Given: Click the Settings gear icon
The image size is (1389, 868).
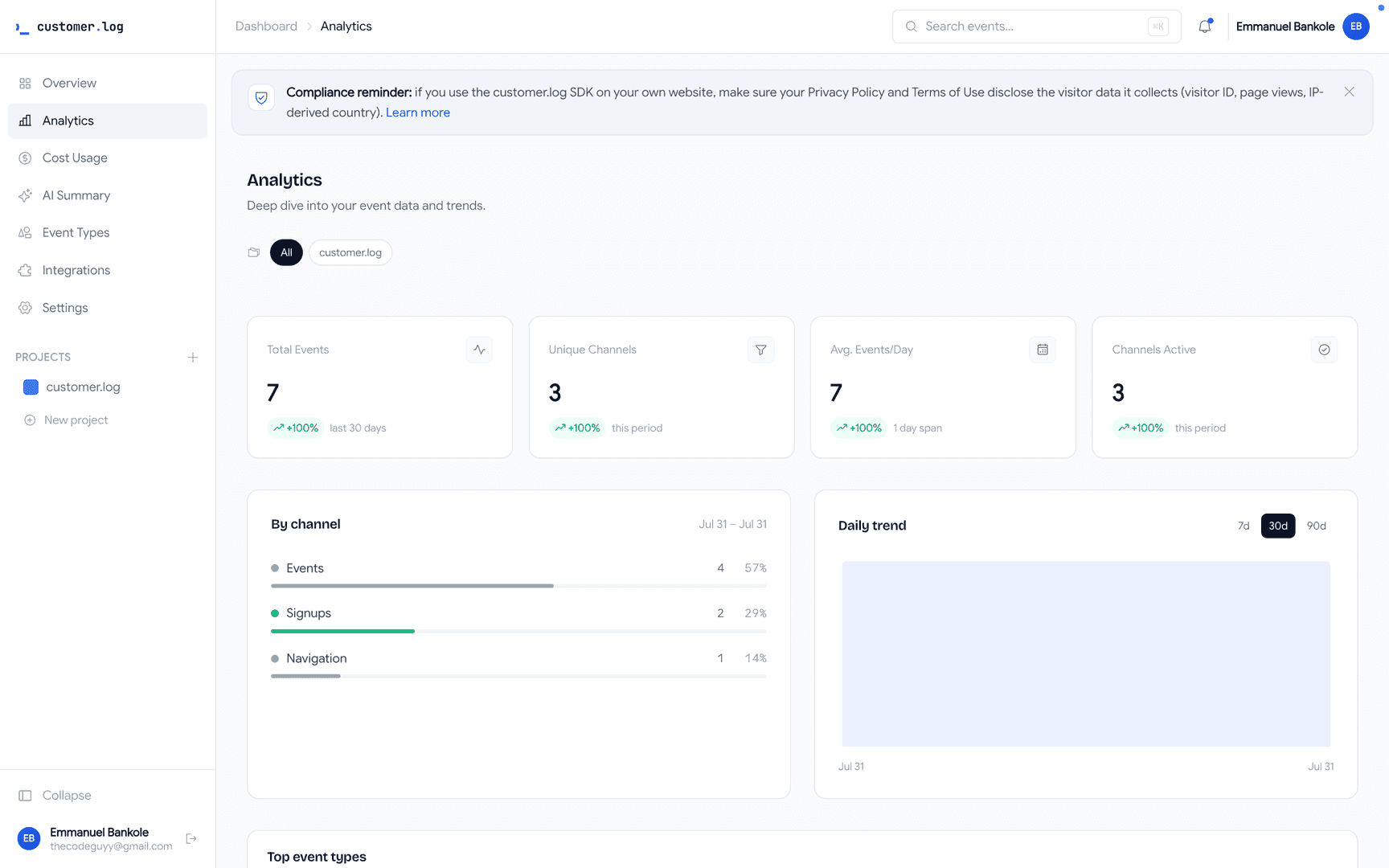Looking at the screenshot, I should pos(25,308).
